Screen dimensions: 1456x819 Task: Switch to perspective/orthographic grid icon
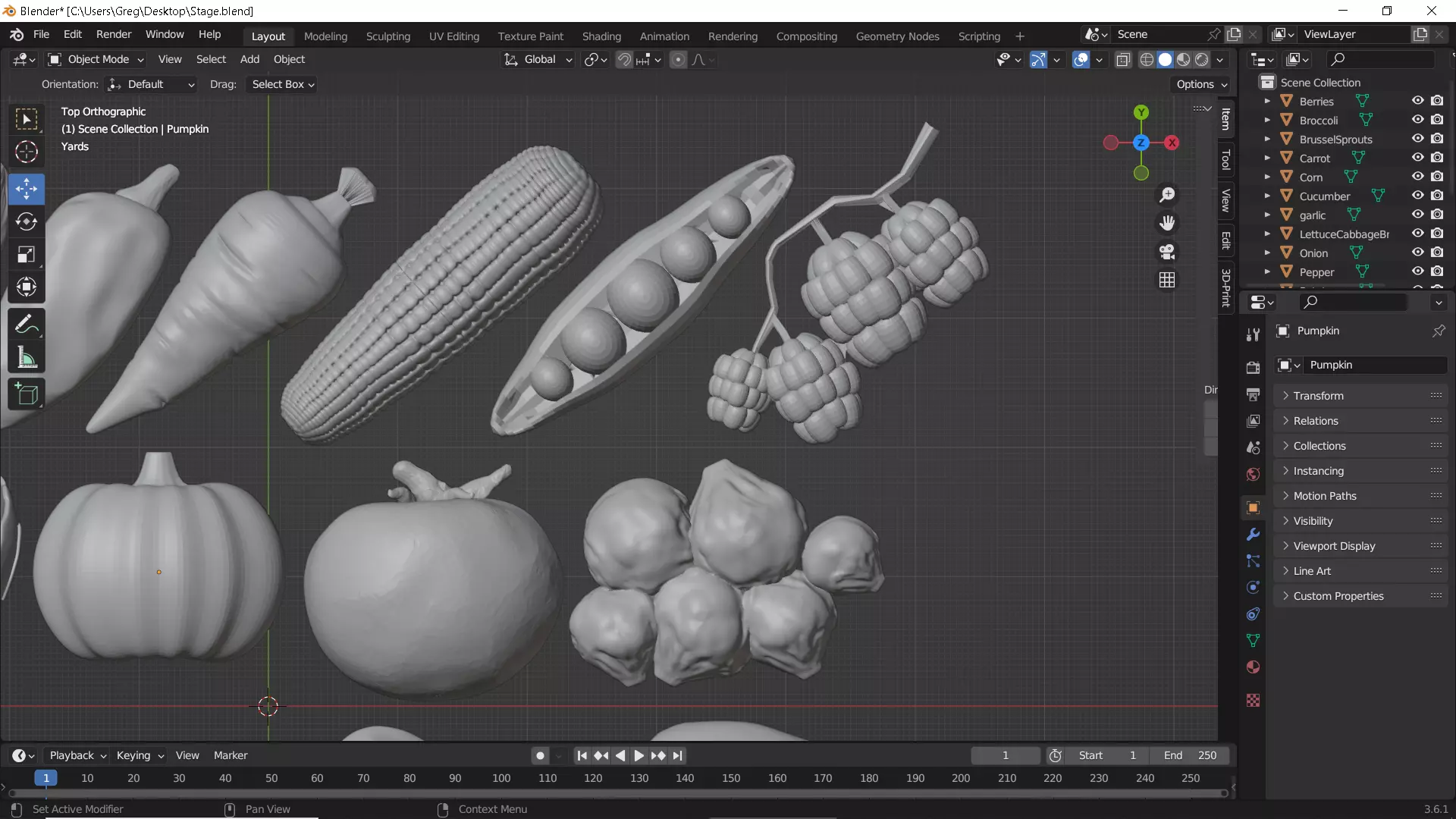click(x=1167, y=281)
